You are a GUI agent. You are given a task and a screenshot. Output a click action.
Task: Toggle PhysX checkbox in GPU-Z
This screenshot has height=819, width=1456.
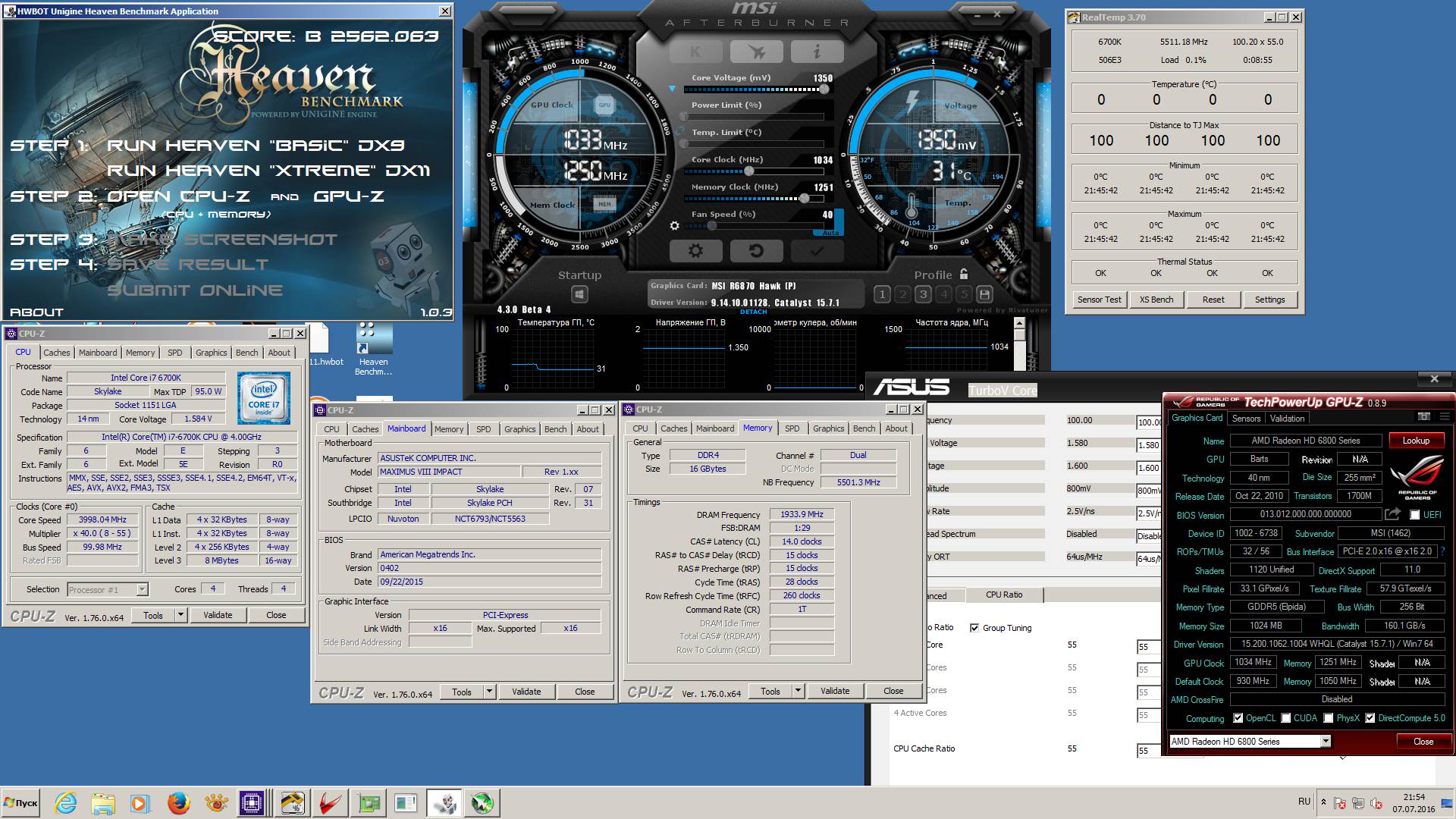[1329, 718]
